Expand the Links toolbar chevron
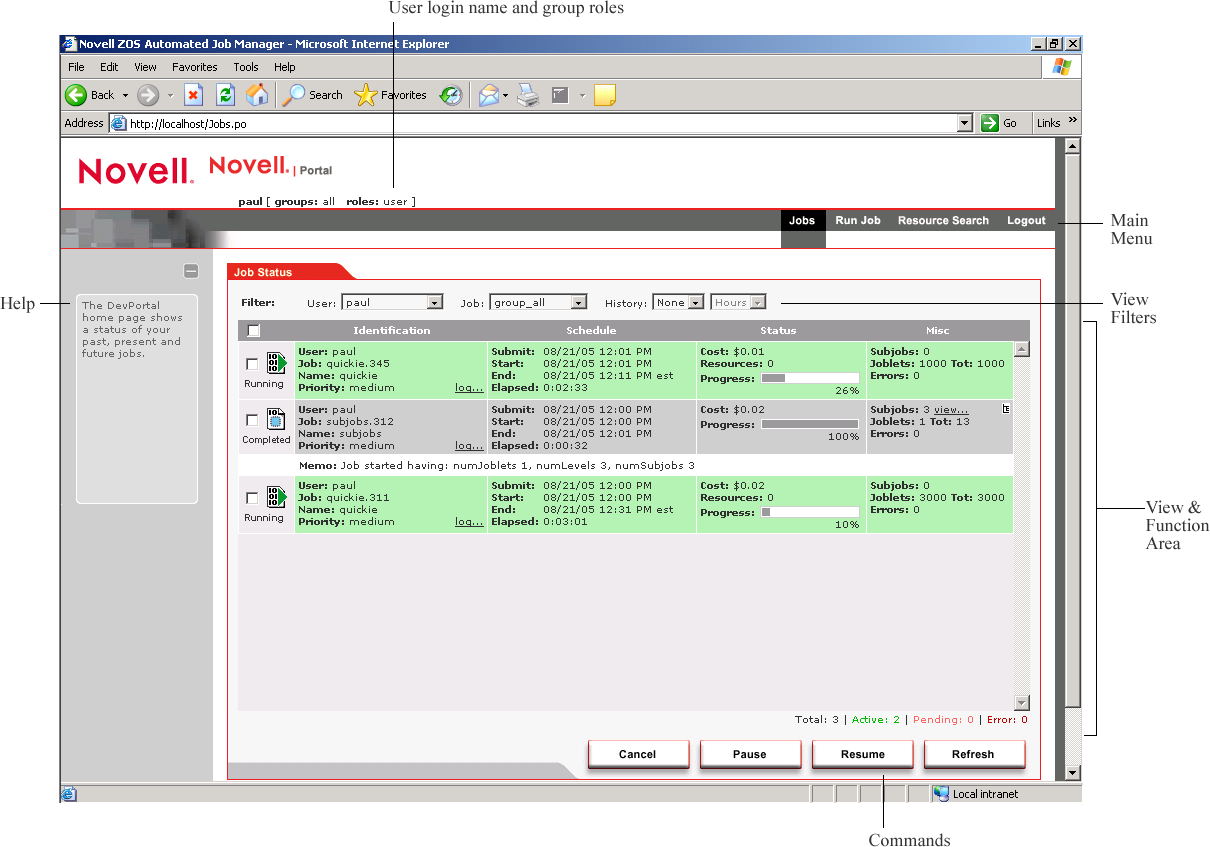1210x847 pixels. pos(1073,121)
